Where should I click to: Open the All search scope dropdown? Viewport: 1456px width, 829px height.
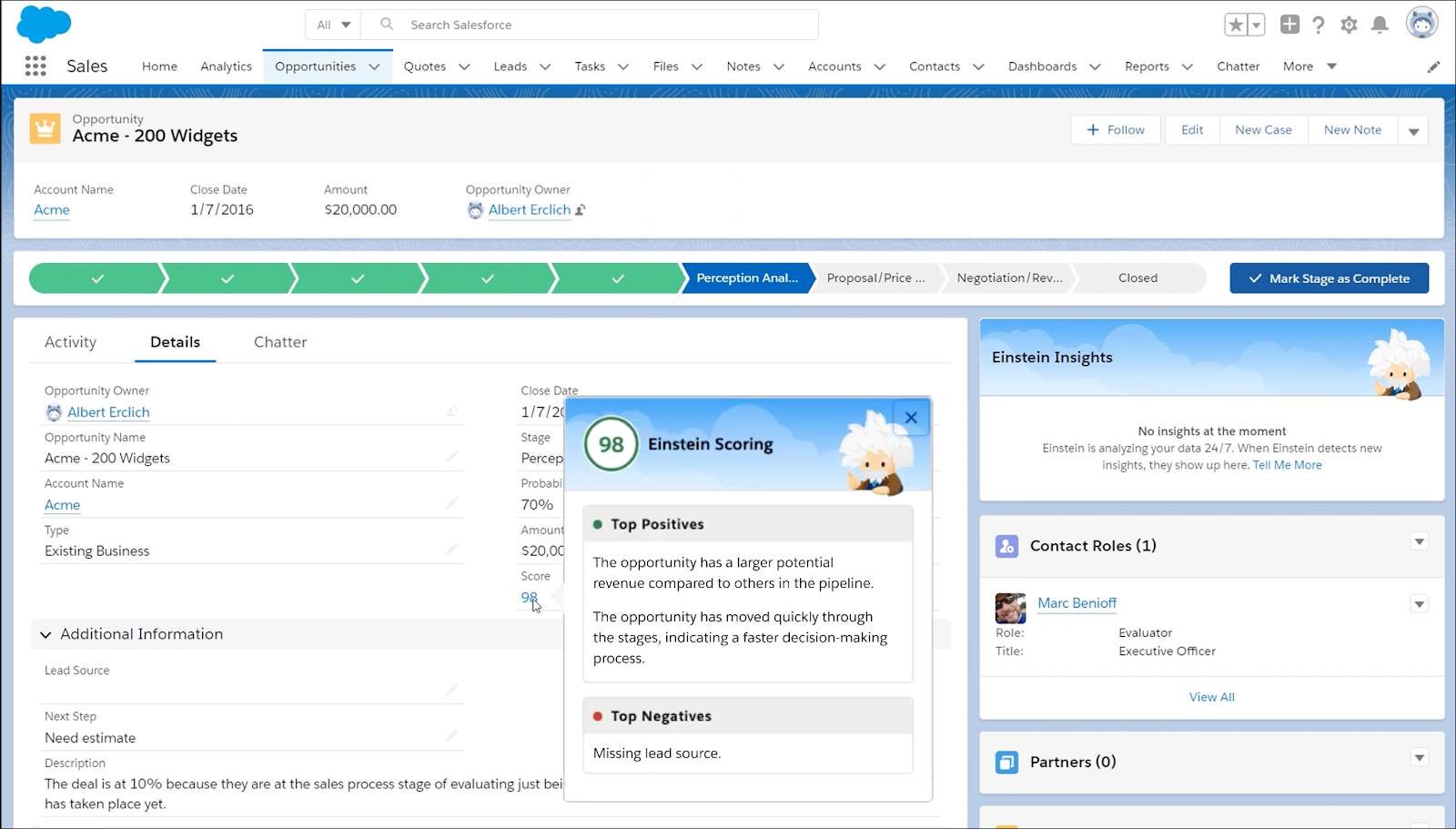coord(333,25)
